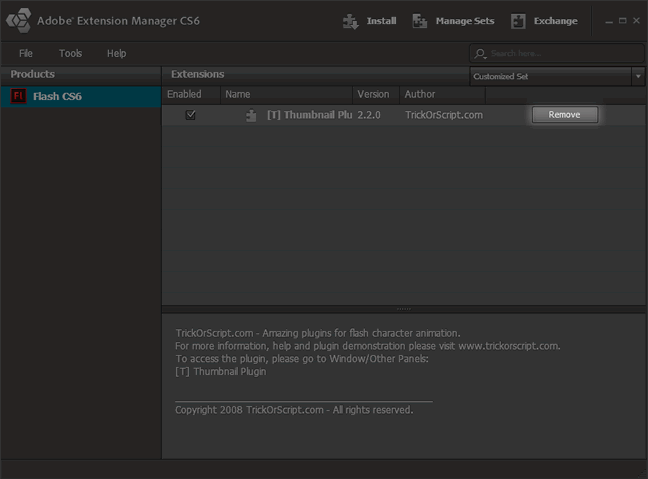Sort by the Version column header
The width and height of the screenshot is (648, 479).
click(376, 94)
